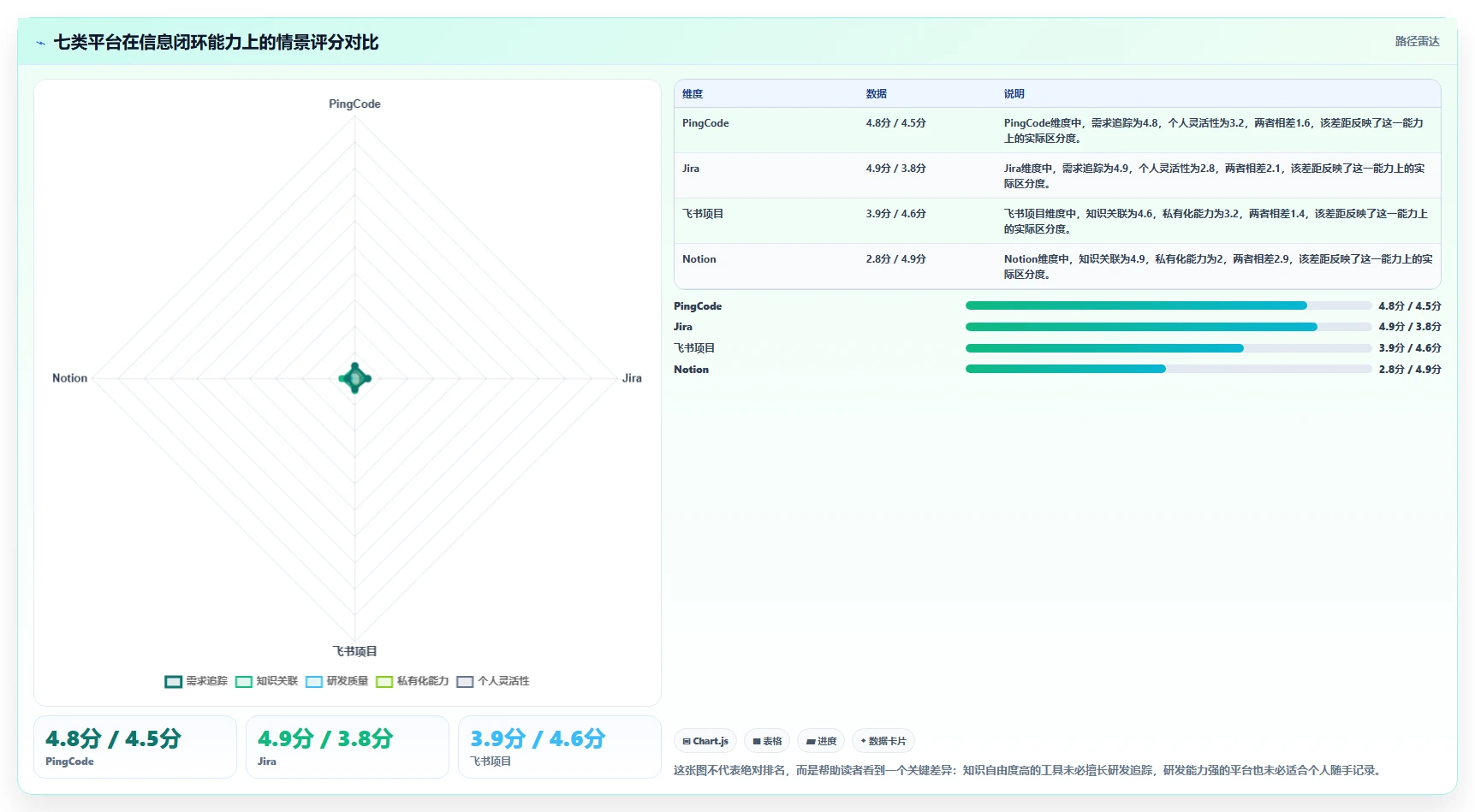Click the PingCode radar axis label
Viewport: 1475px width, 812px height.
[x=354, y=104]
